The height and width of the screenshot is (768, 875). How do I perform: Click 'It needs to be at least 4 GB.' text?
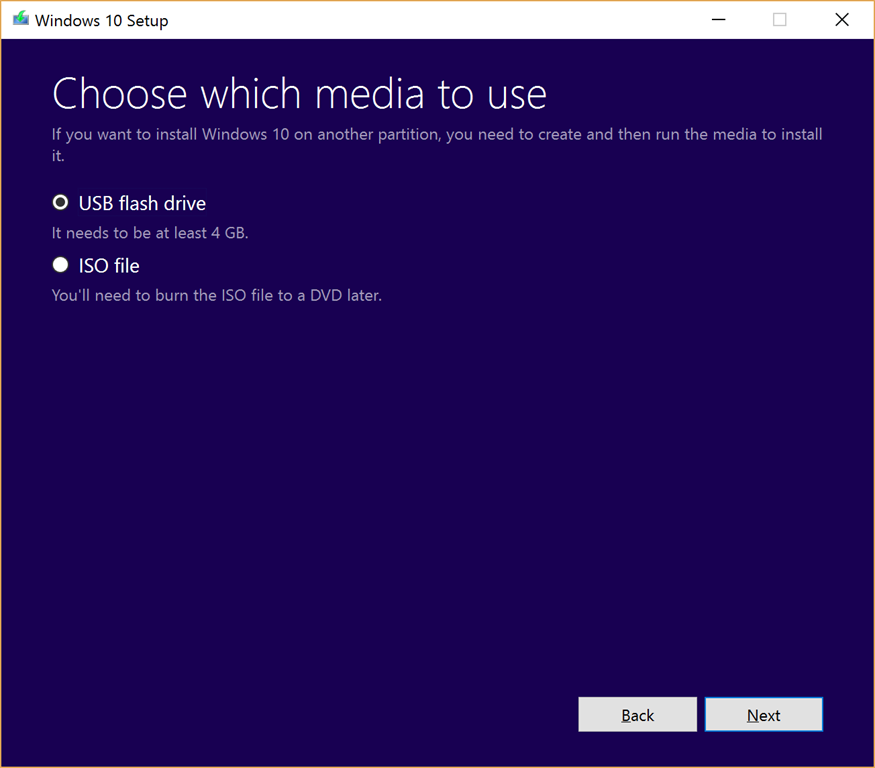150,233
